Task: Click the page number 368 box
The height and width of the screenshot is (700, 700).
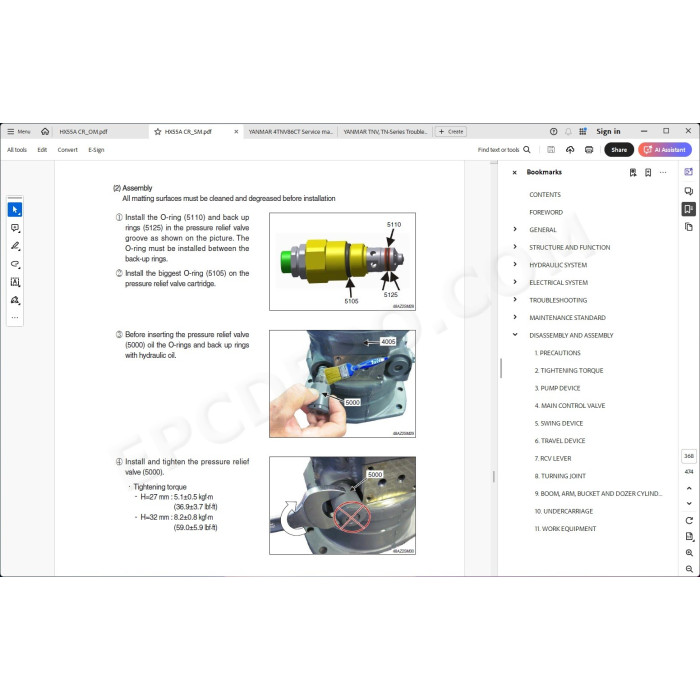Action: (689, 456)
